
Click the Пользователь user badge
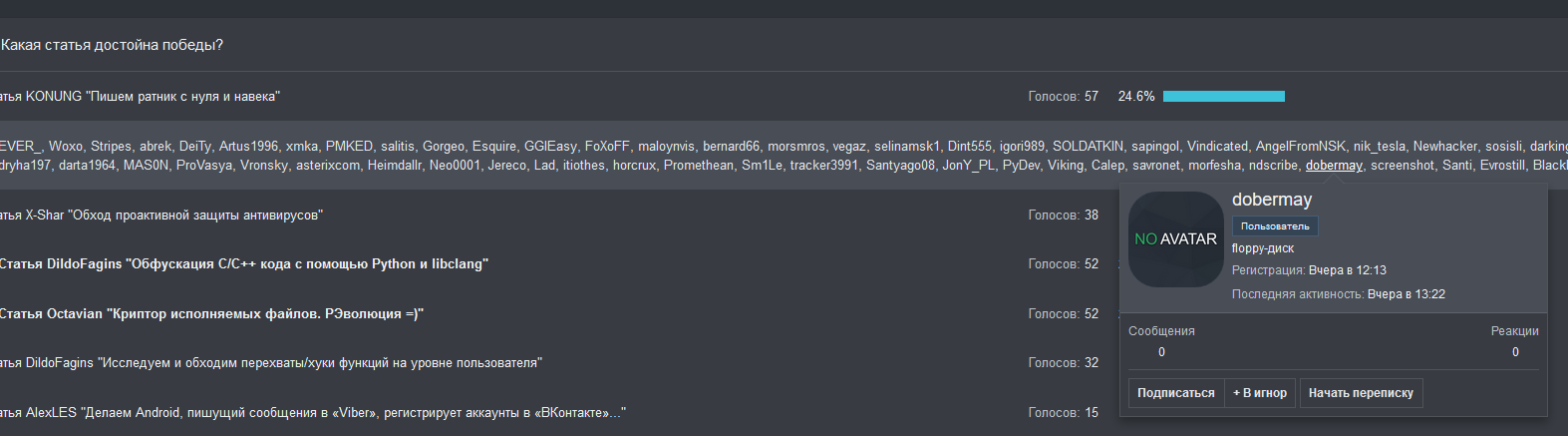click(1275, 226)
